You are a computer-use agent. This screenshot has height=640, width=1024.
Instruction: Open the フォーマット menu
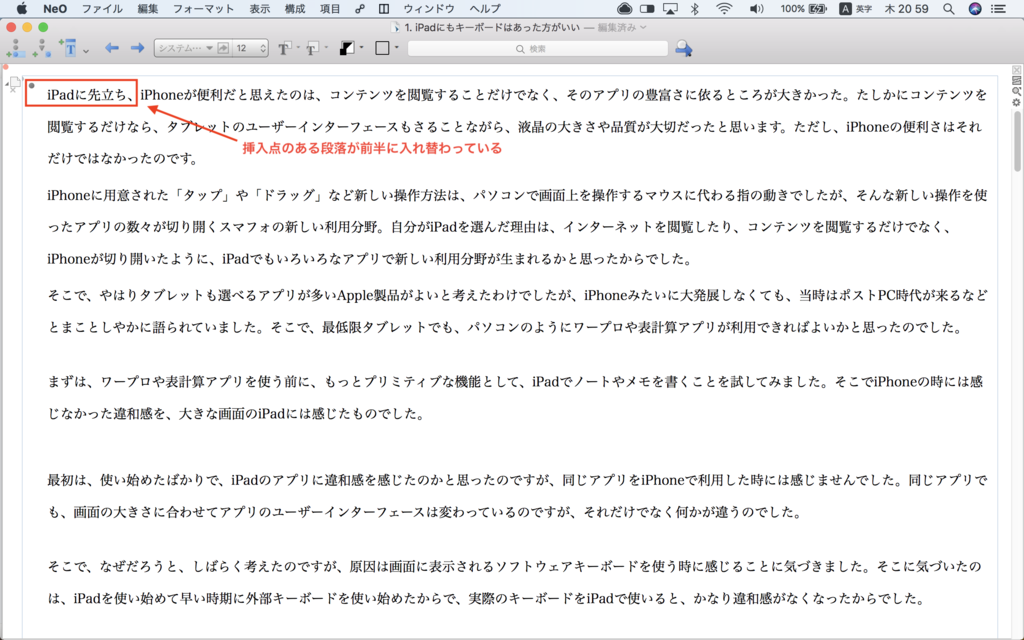[x=203, y=8]
